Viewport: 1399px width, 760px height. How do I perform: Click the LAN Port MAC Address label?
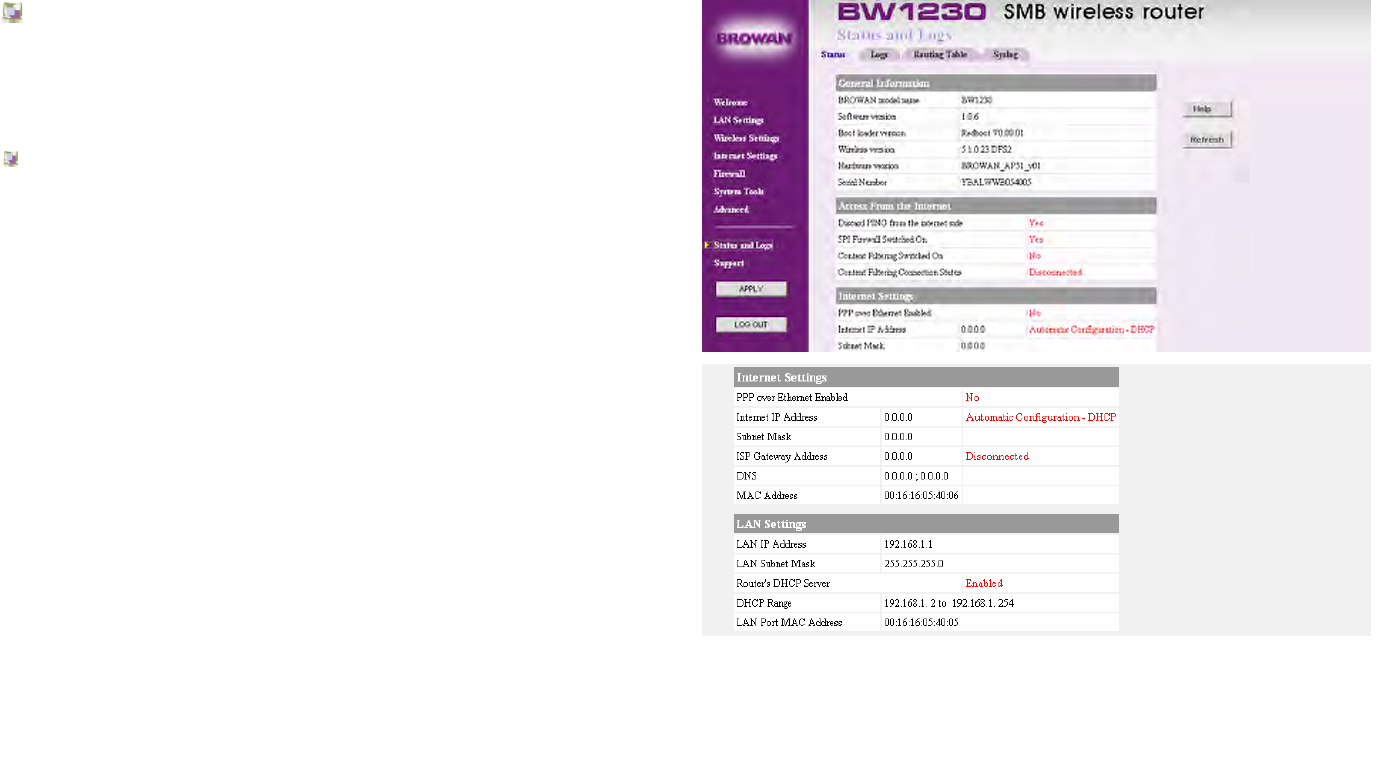tap(789, 623)
